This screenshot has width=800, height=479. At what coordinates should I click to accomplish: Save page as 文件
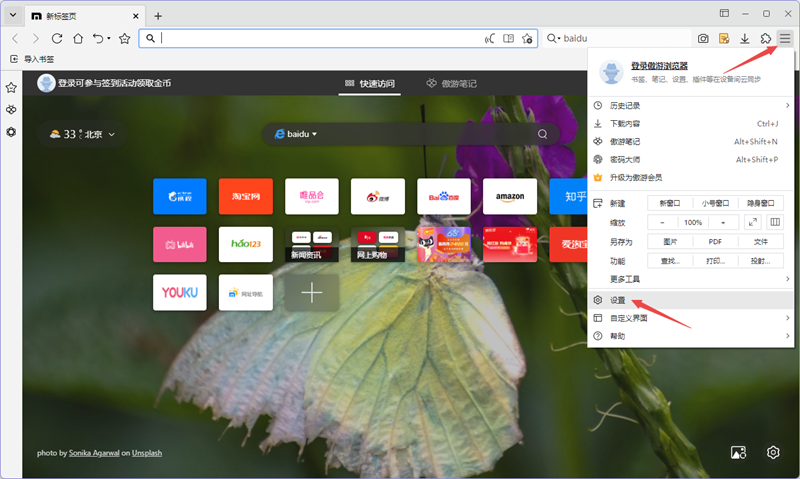(761, 242)
